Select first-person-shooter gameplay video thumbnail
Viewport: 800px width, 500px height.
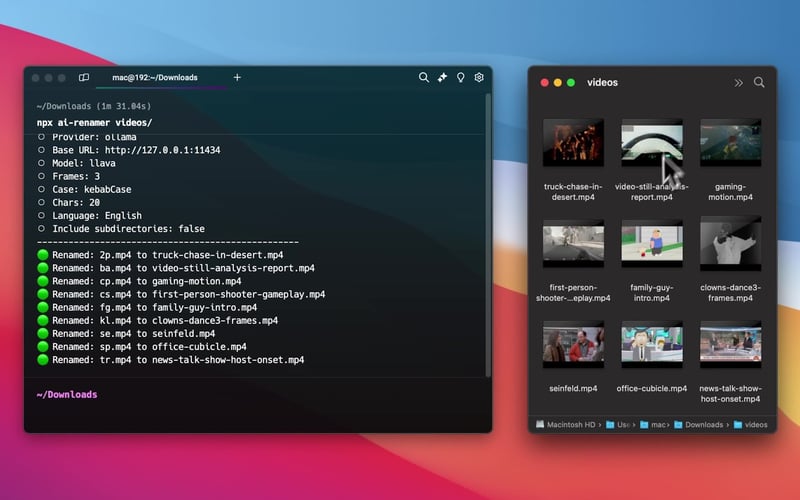pyautogui.click(x=573, y=243)
